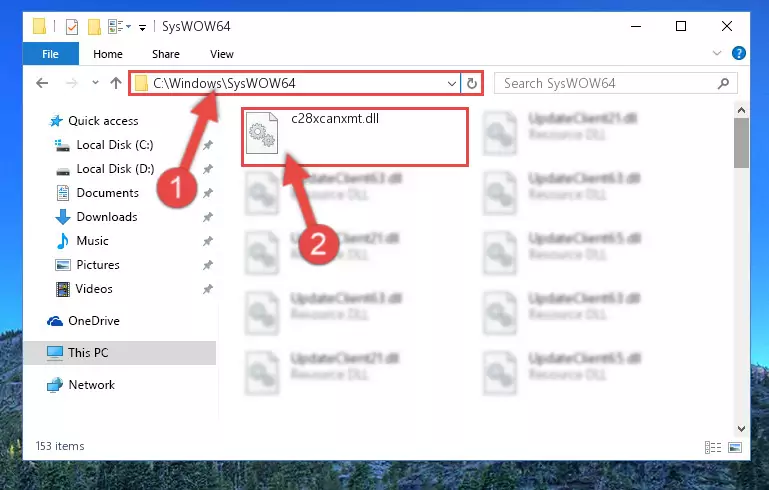Click the pin icon beside Music
This screenshot has height=490, width=769.
tap(208, 241)
